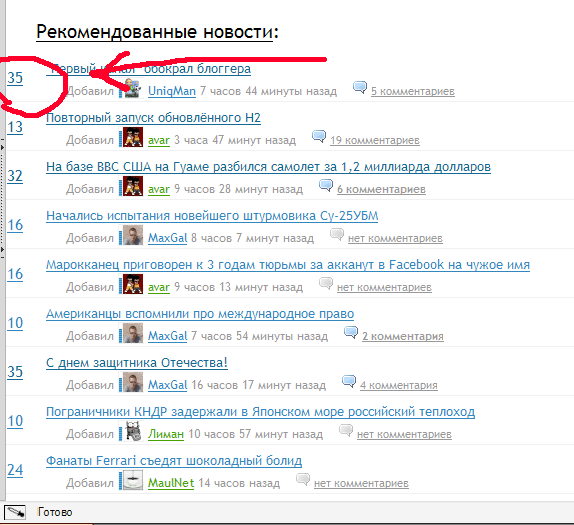This screenshot has height=525, width=574.
Task: Click UniqMan's avatar thumbnail
Action: (132, 89)
